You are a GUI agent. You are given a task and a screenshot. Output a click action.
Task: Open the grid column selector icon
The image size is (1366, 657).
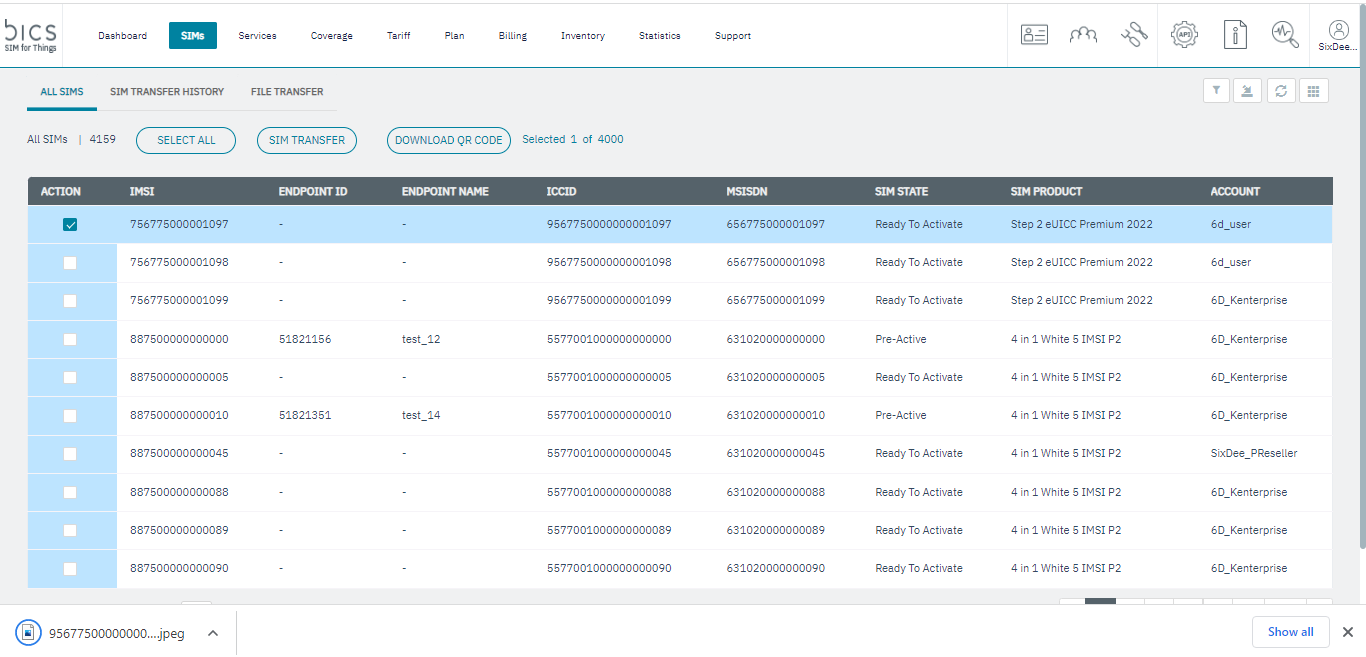[1313, 91]
